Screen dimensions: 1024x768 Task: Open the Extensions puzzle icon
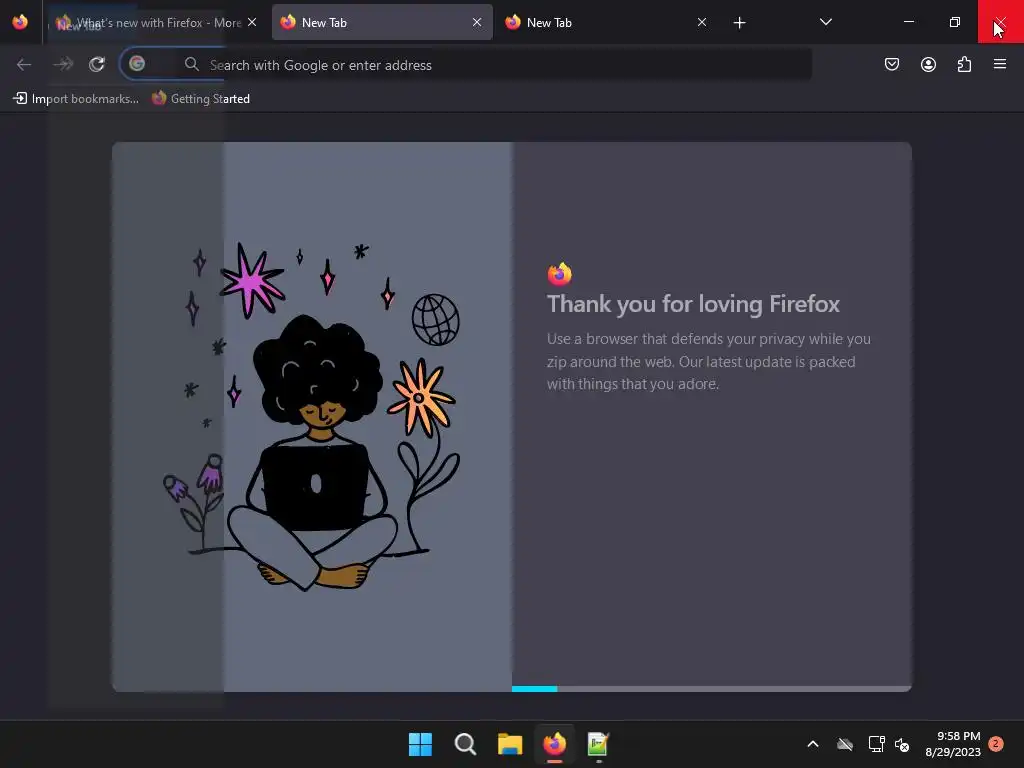(x=964, y=64)
